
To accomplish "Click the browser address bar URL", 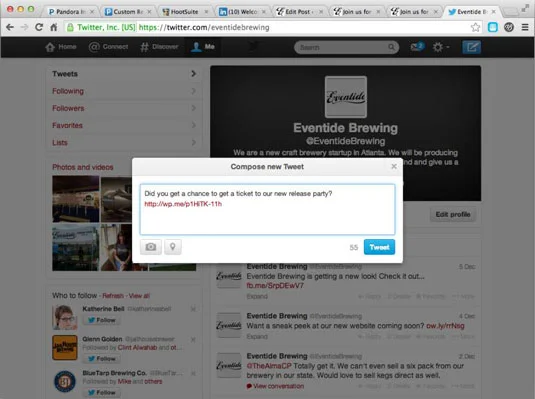I will 204,27.
